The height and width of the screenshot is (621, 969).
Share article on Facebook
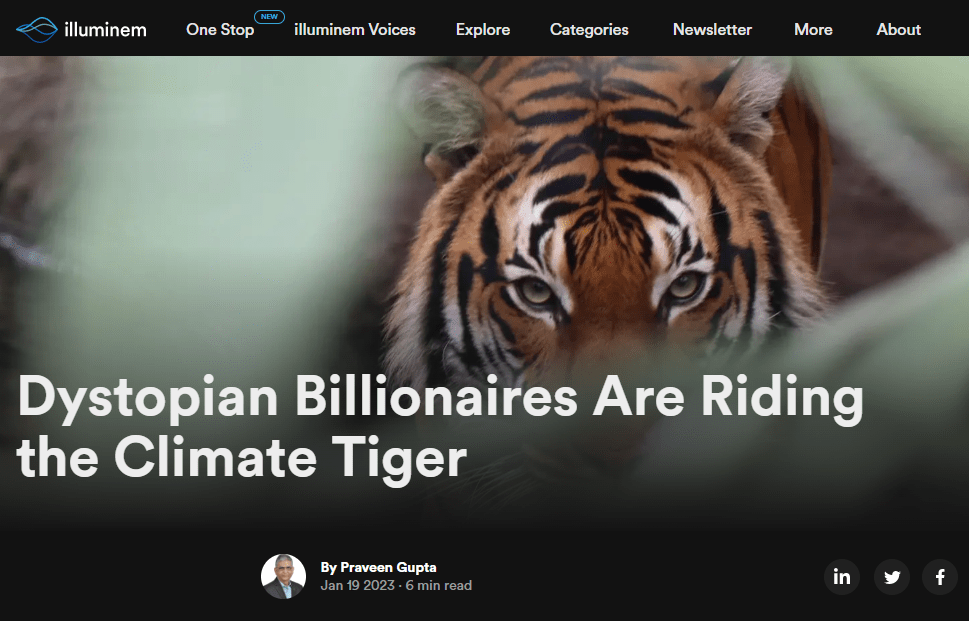click(x=940, y=577)
